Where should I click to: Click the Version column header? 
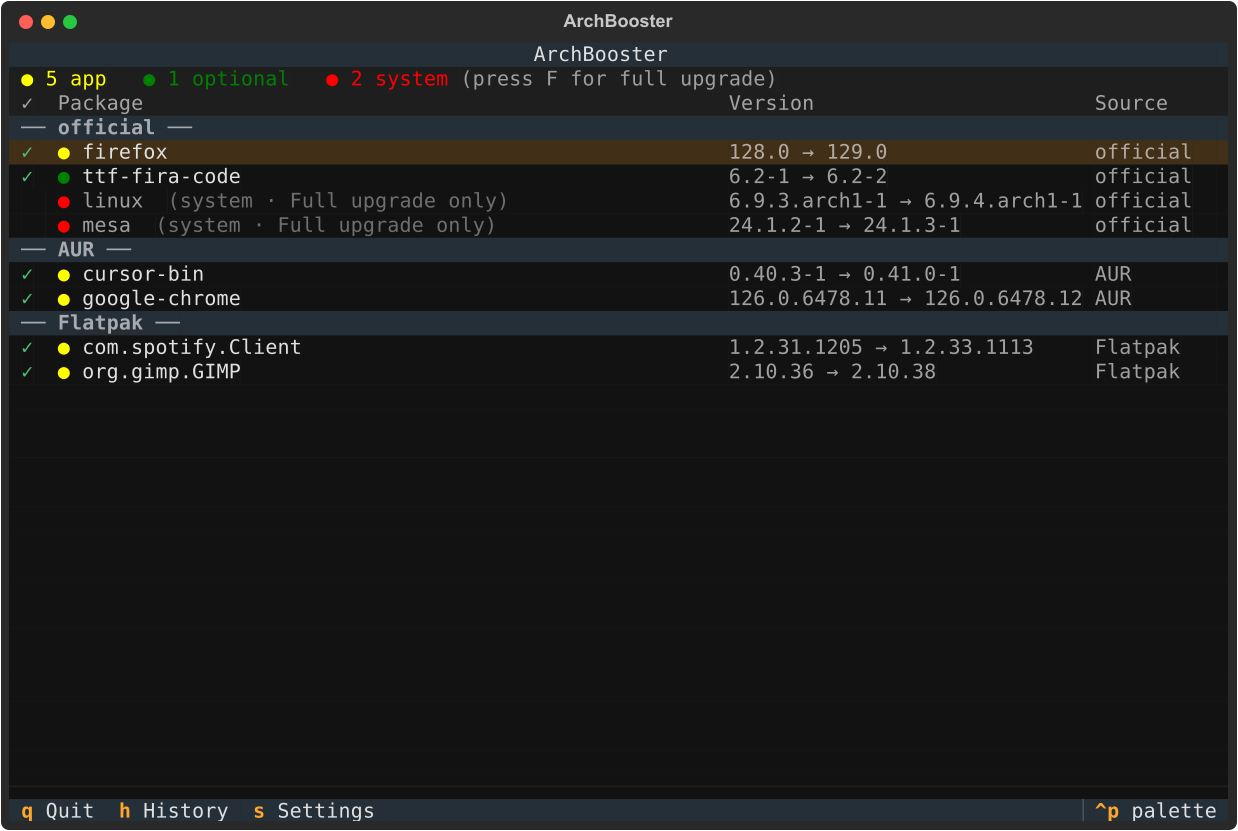[x=771, y=103]
